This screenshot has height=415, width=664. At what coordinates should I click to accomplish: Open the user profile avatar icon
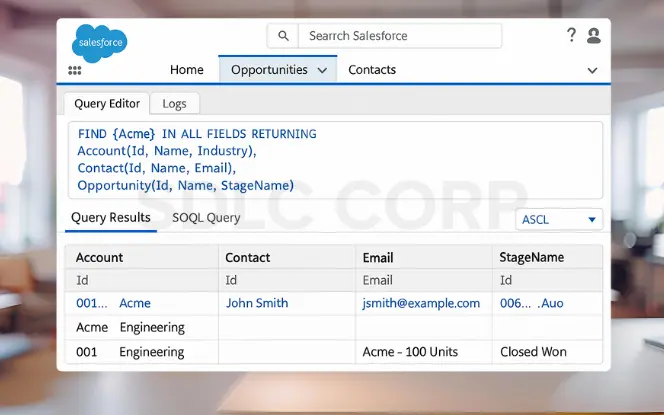point(594,36)
